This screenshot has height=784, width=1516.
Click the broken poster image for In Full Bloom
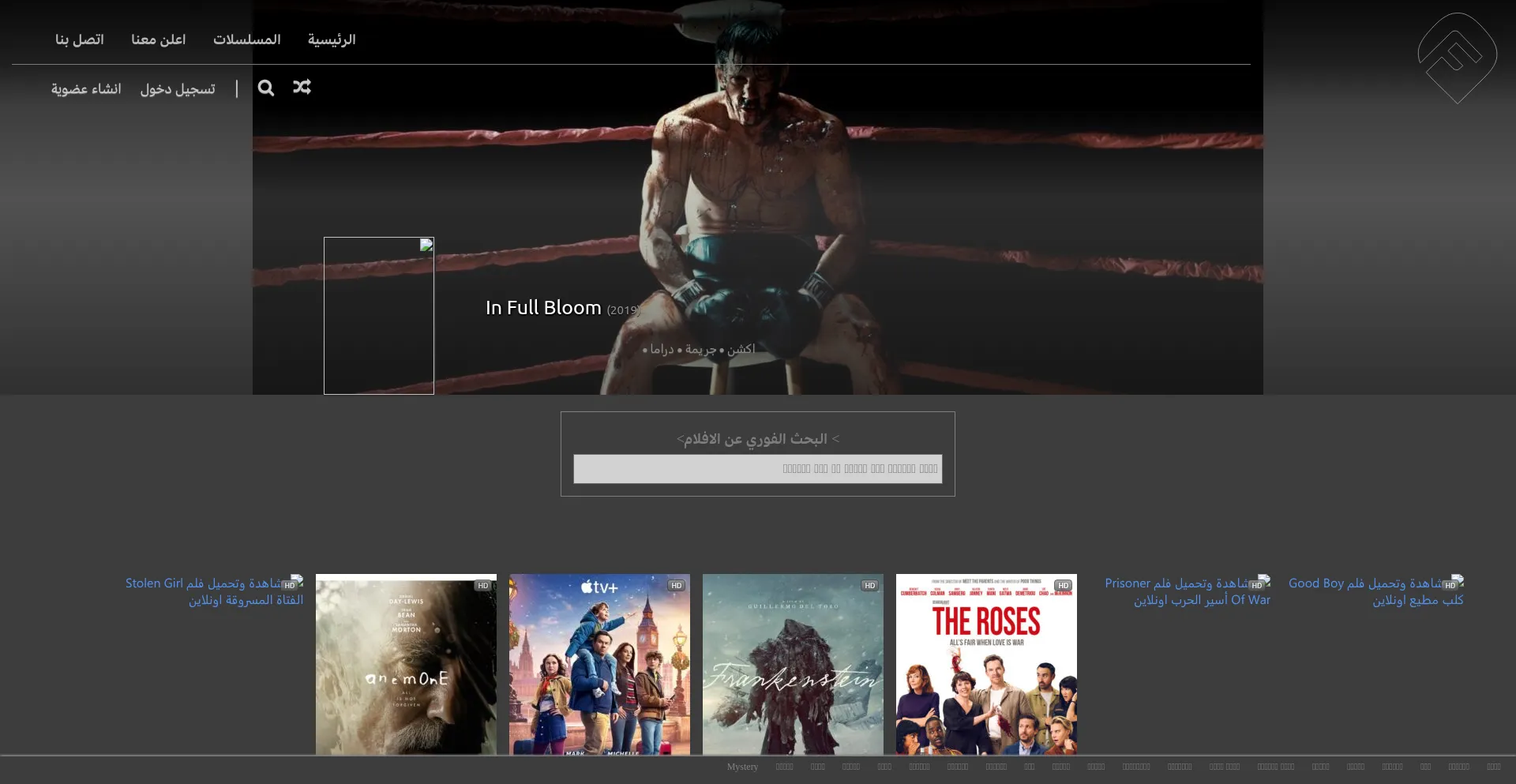point(379,316)
